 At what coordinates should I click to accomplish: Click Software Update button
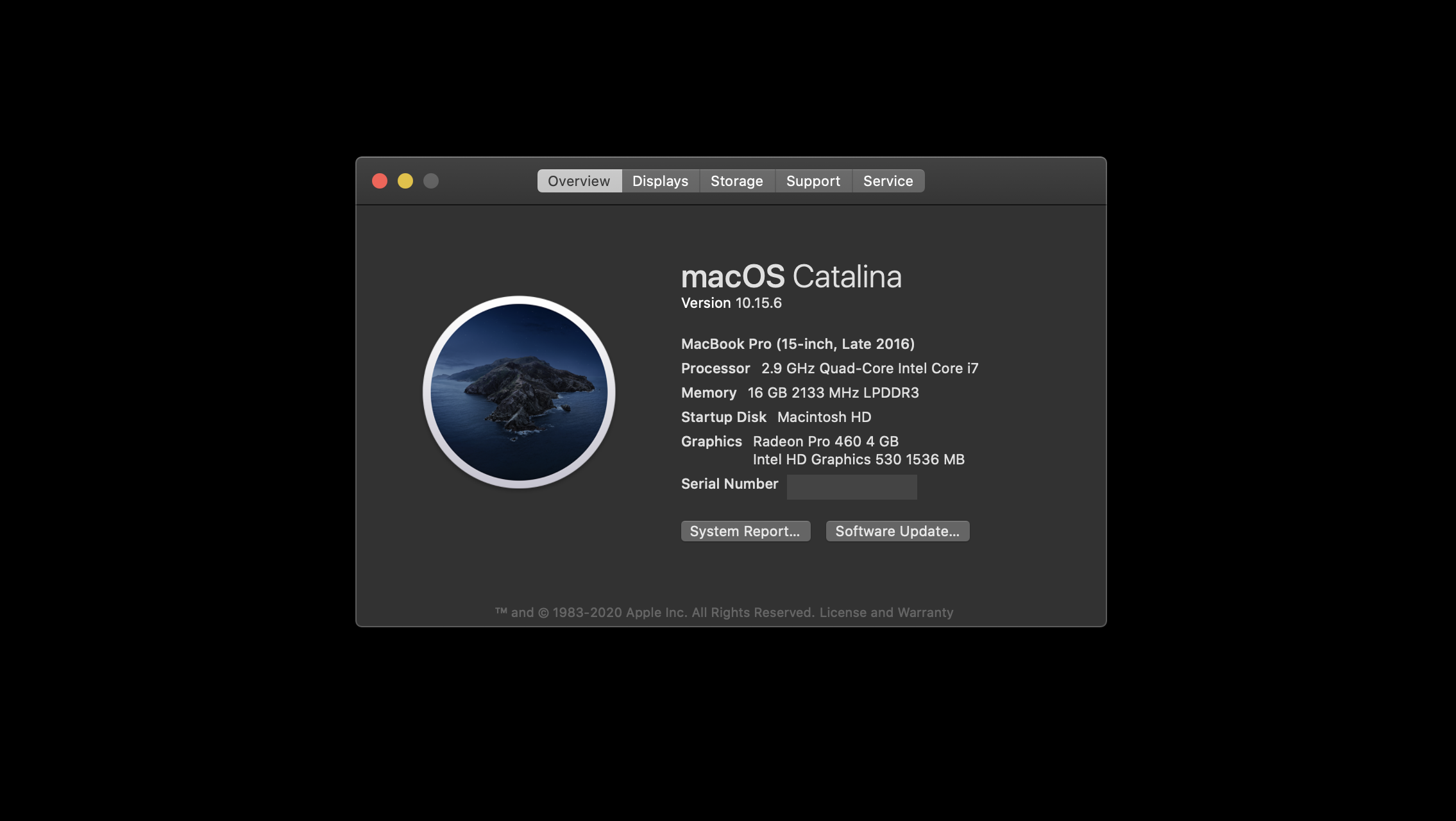897,531
